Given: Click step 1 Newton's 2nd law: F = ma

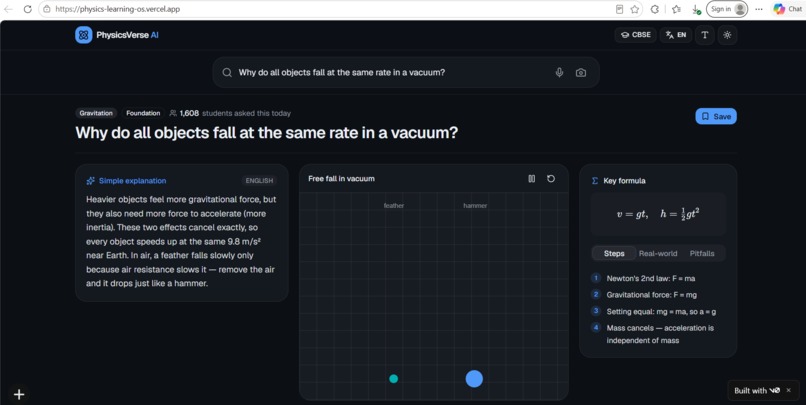Looking at the screenshot, I should 651,278.
